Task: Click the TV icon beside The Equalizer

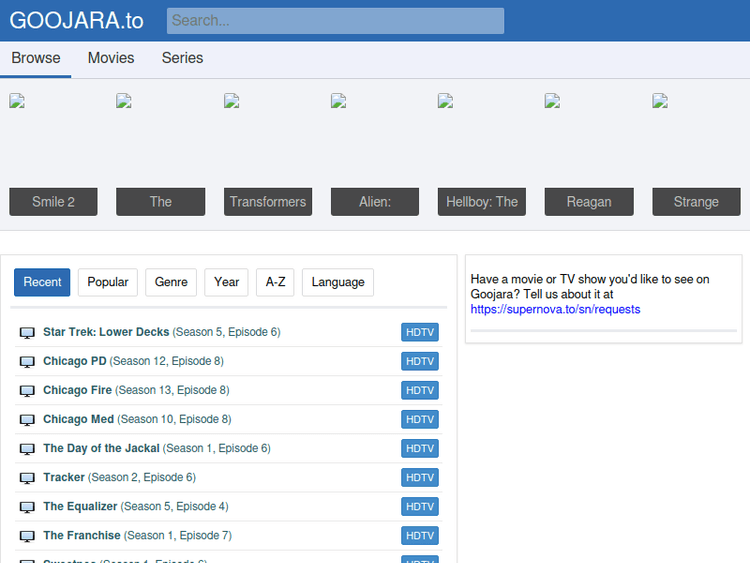Action: pos(27,507)
